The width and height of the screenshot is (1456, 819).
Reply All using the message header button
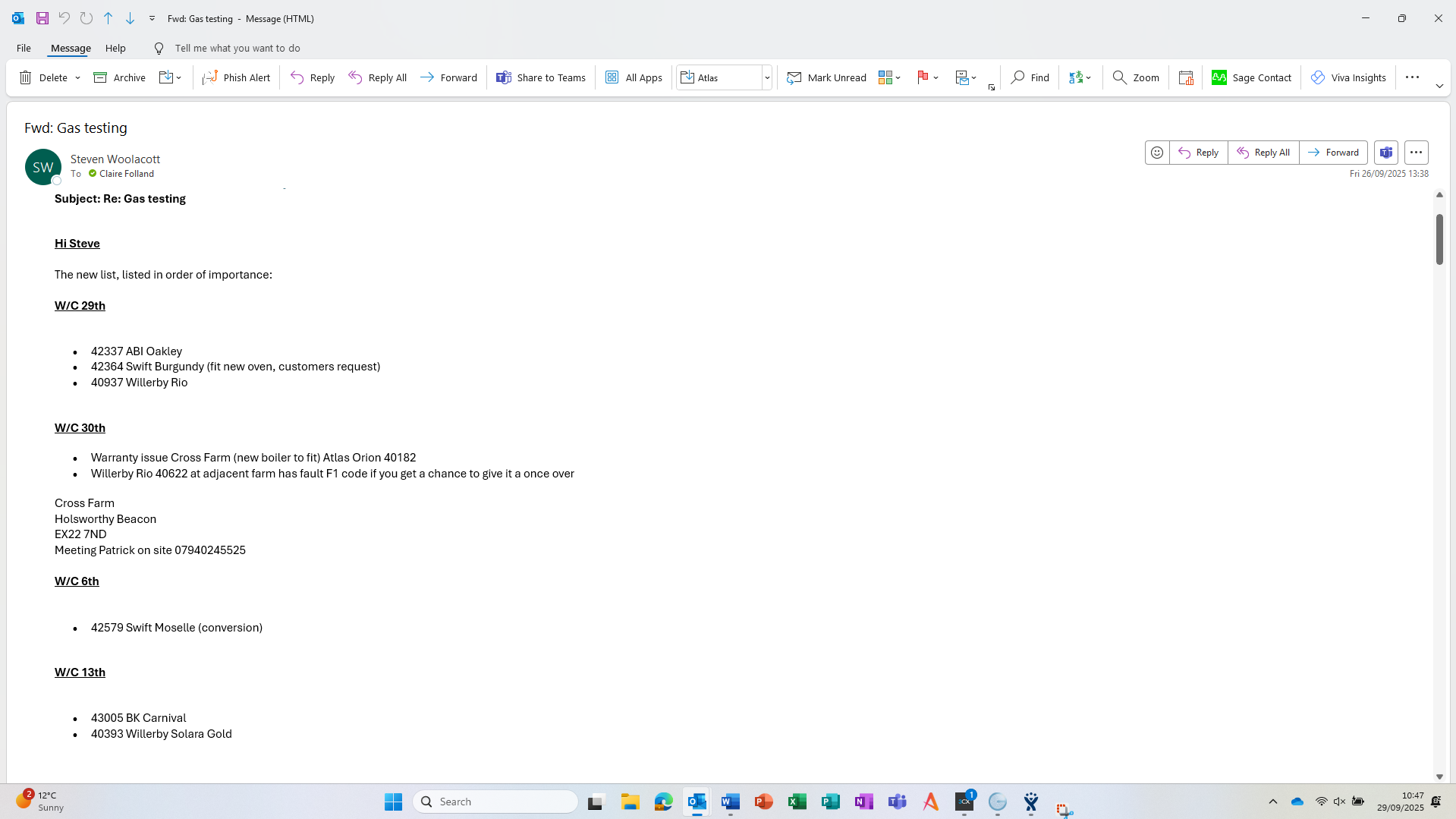click(1263, 153)
